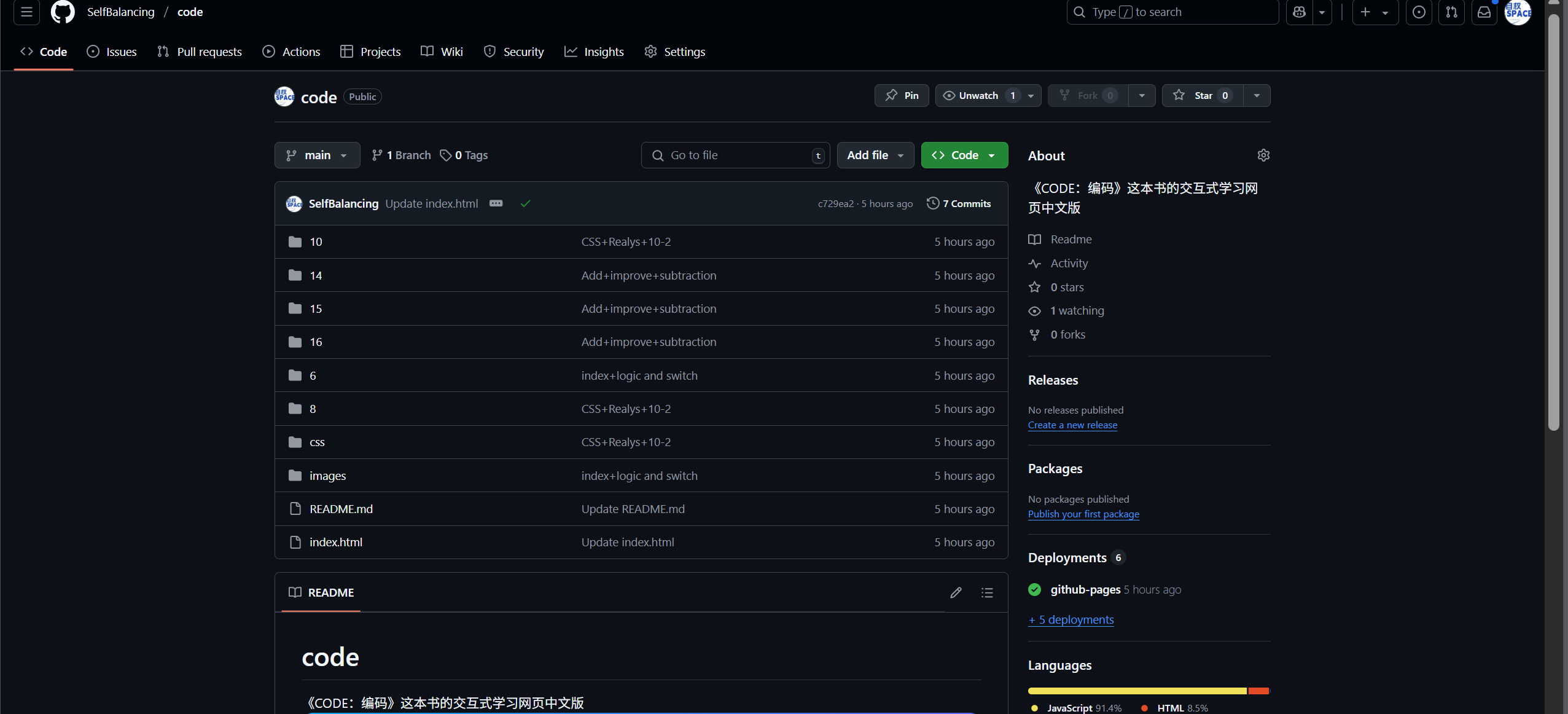
Task: Open the repository Settings tab
Action: pos(674,52)
